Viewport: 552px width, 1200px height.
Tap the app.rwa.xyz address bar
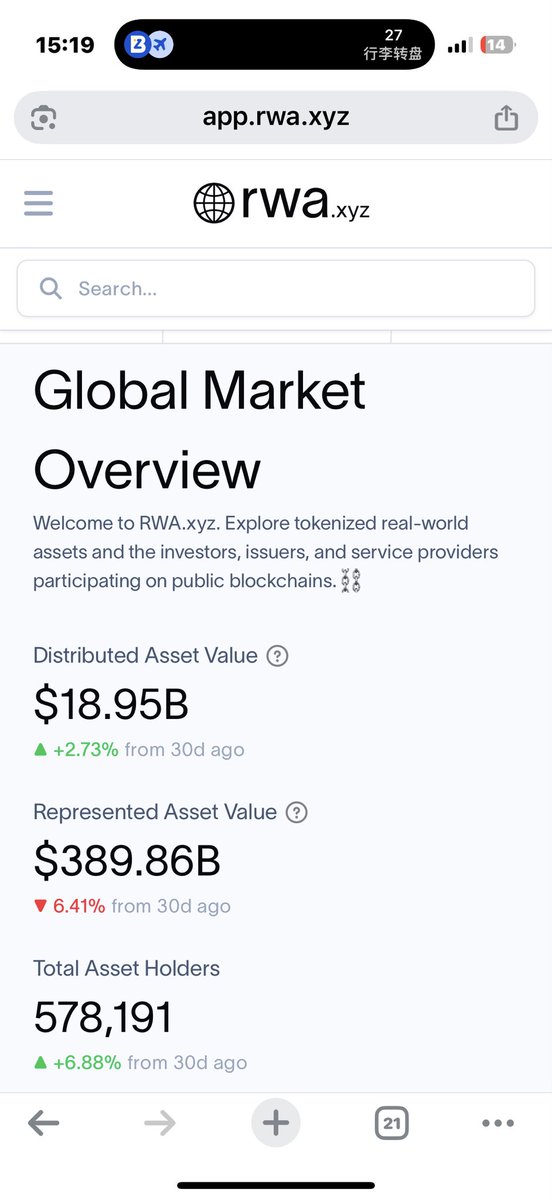(276, 117)
